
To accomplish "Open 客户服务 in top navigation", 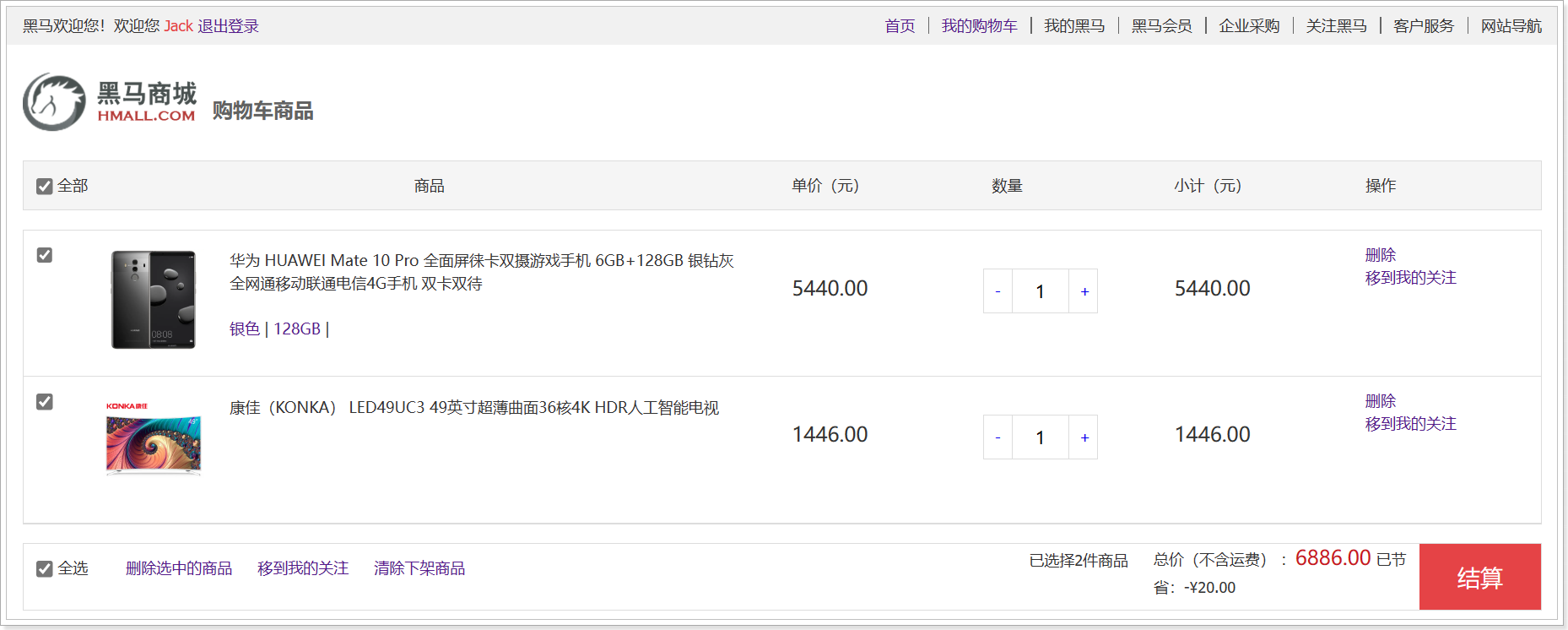I will [x=1424, y=26].
